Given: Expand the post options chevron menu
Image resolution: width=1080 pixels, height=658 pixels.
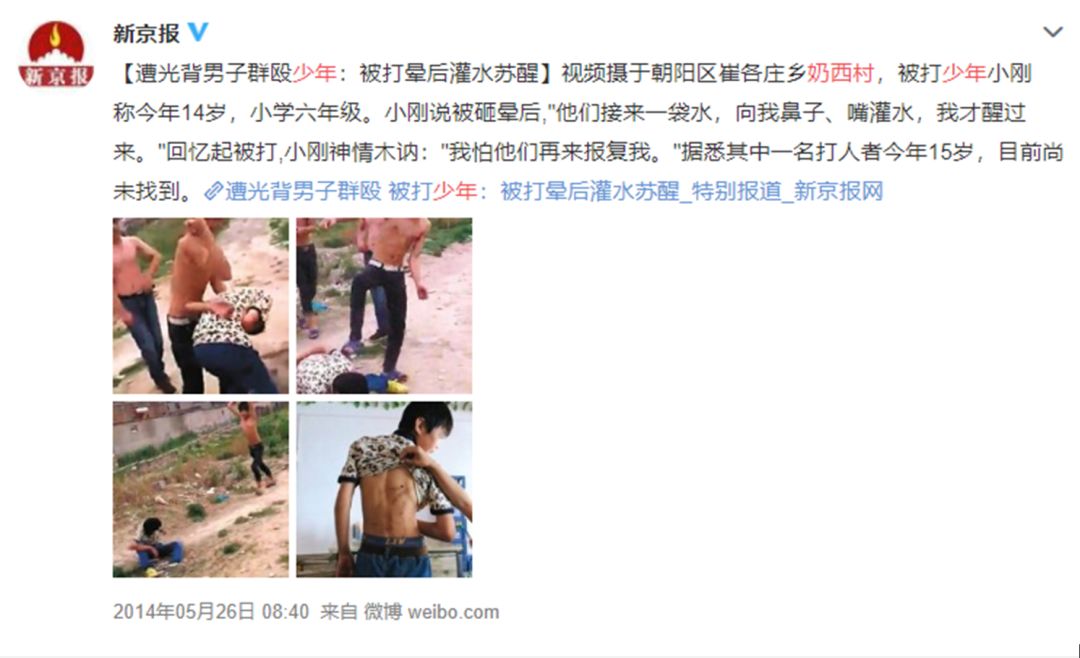Looking at the screenshot, I should point(1052,32).
